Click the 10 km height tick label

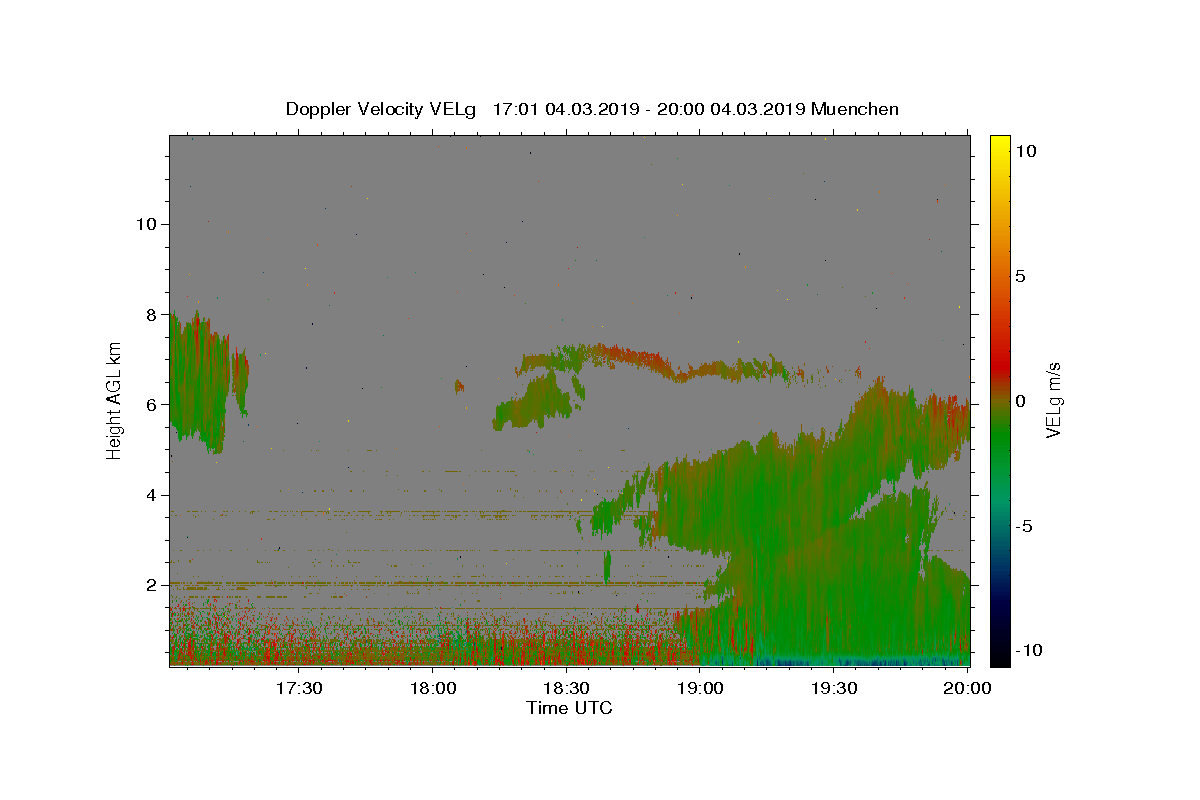tap(146, 224)
